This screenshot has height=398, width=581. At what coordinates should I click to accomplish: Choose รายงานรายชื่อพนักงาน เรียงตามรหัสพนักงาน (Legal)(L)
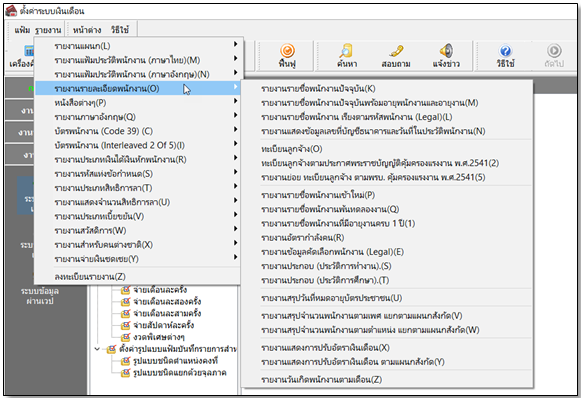pyautogui.click(x=387, y=117)
